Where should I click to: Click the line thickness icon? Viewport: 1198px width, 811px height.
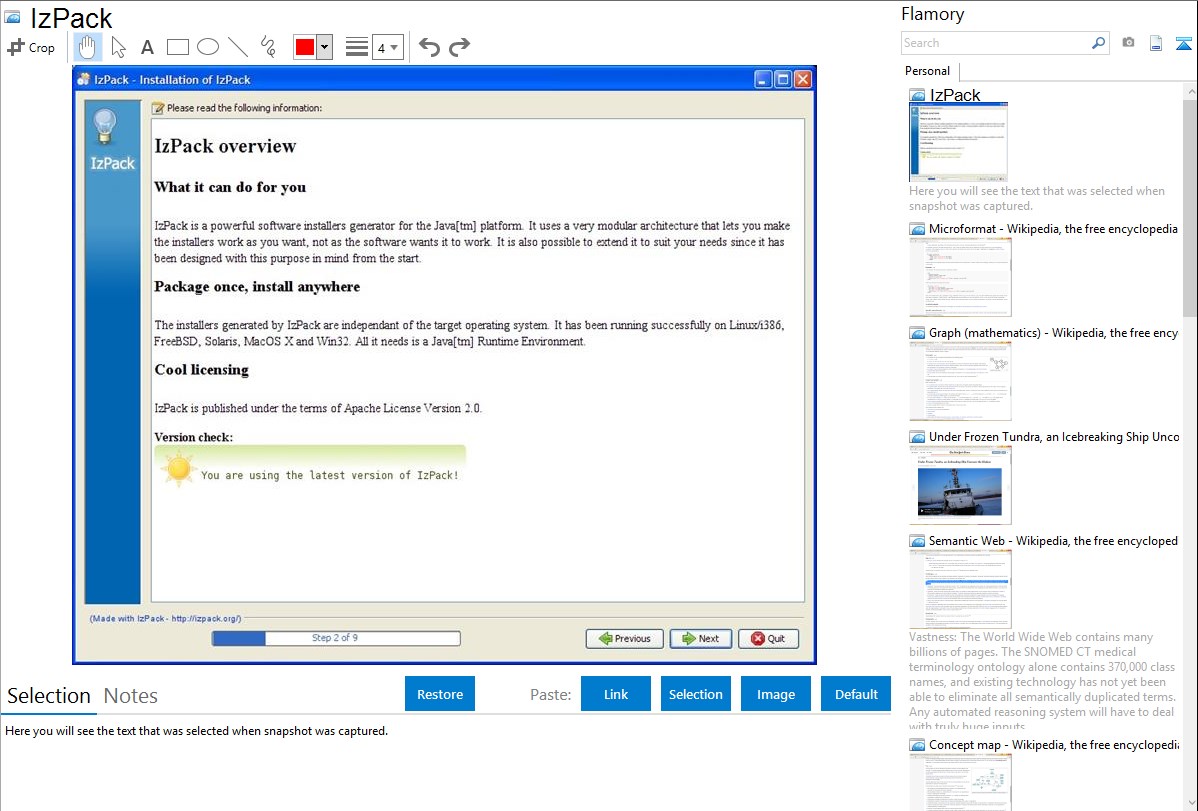click(x=357, y=47)
